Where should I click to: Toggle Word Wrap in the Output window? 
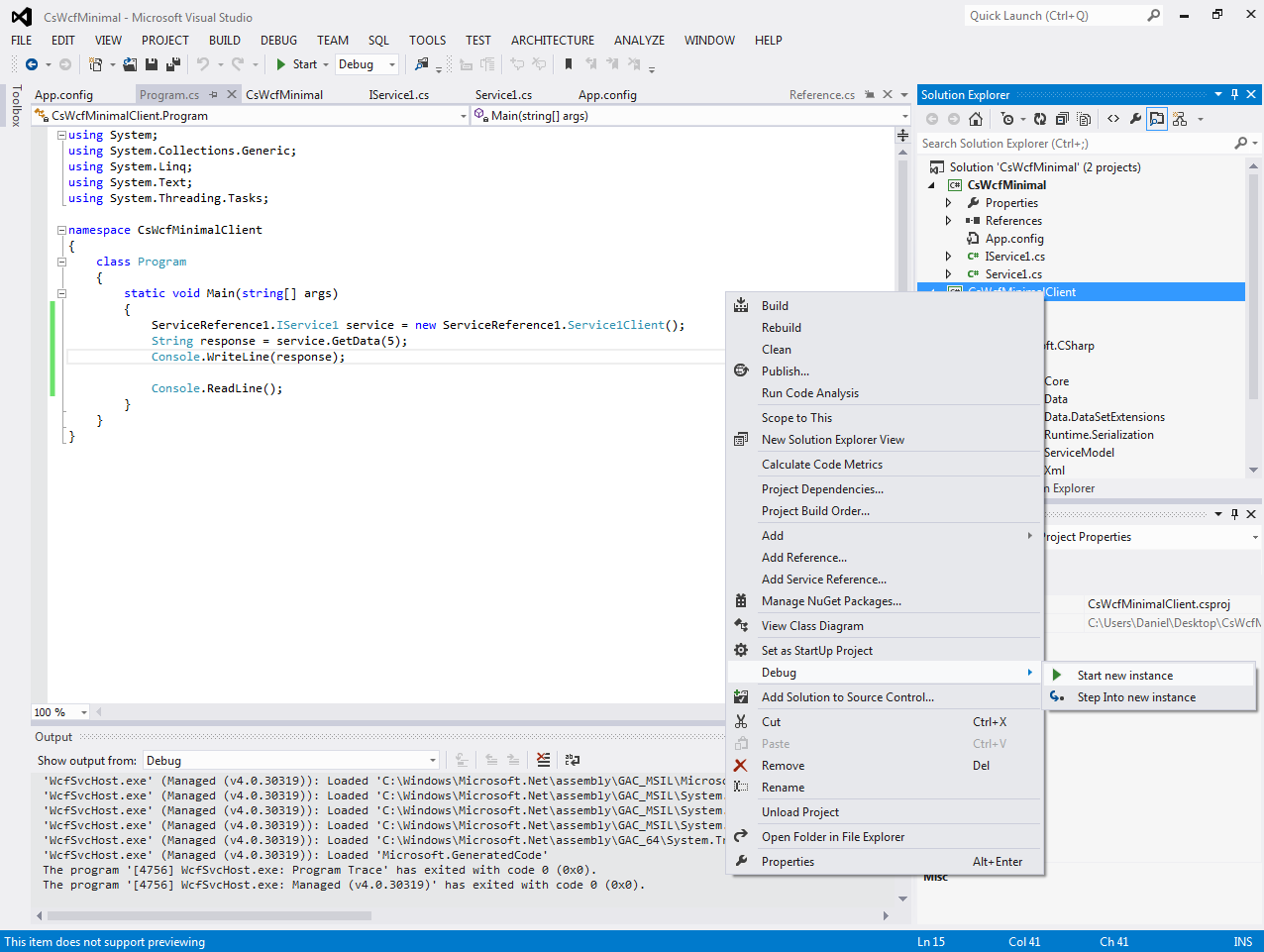click(x=573, y=760)
